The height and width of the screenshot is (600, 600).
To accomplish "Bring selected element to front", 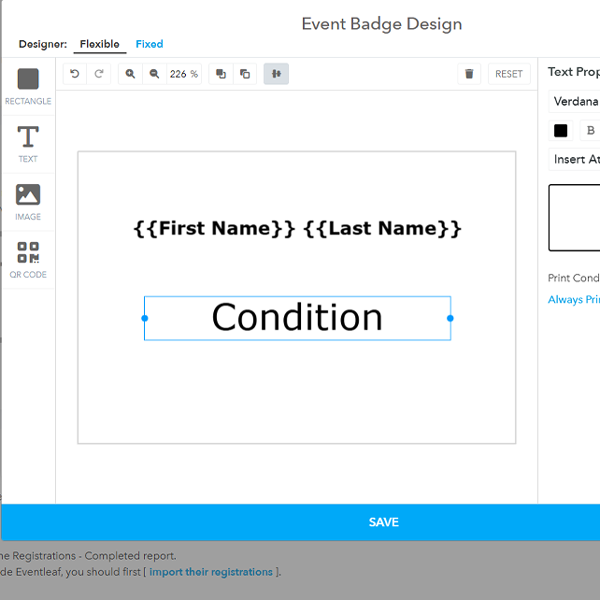I will tap(221, 74).
